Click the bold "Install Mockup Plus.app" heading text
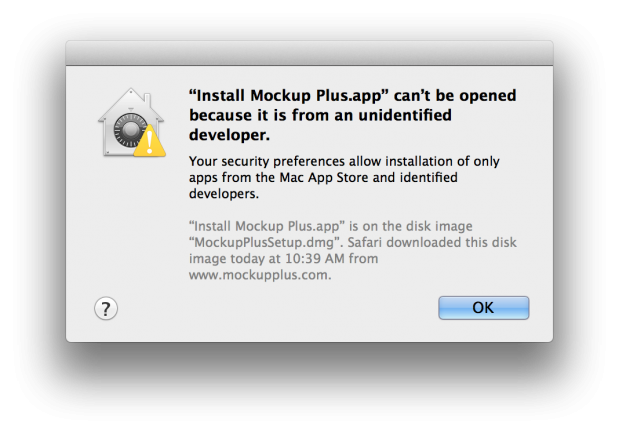The image size is (619, 433). click(289, 96)
